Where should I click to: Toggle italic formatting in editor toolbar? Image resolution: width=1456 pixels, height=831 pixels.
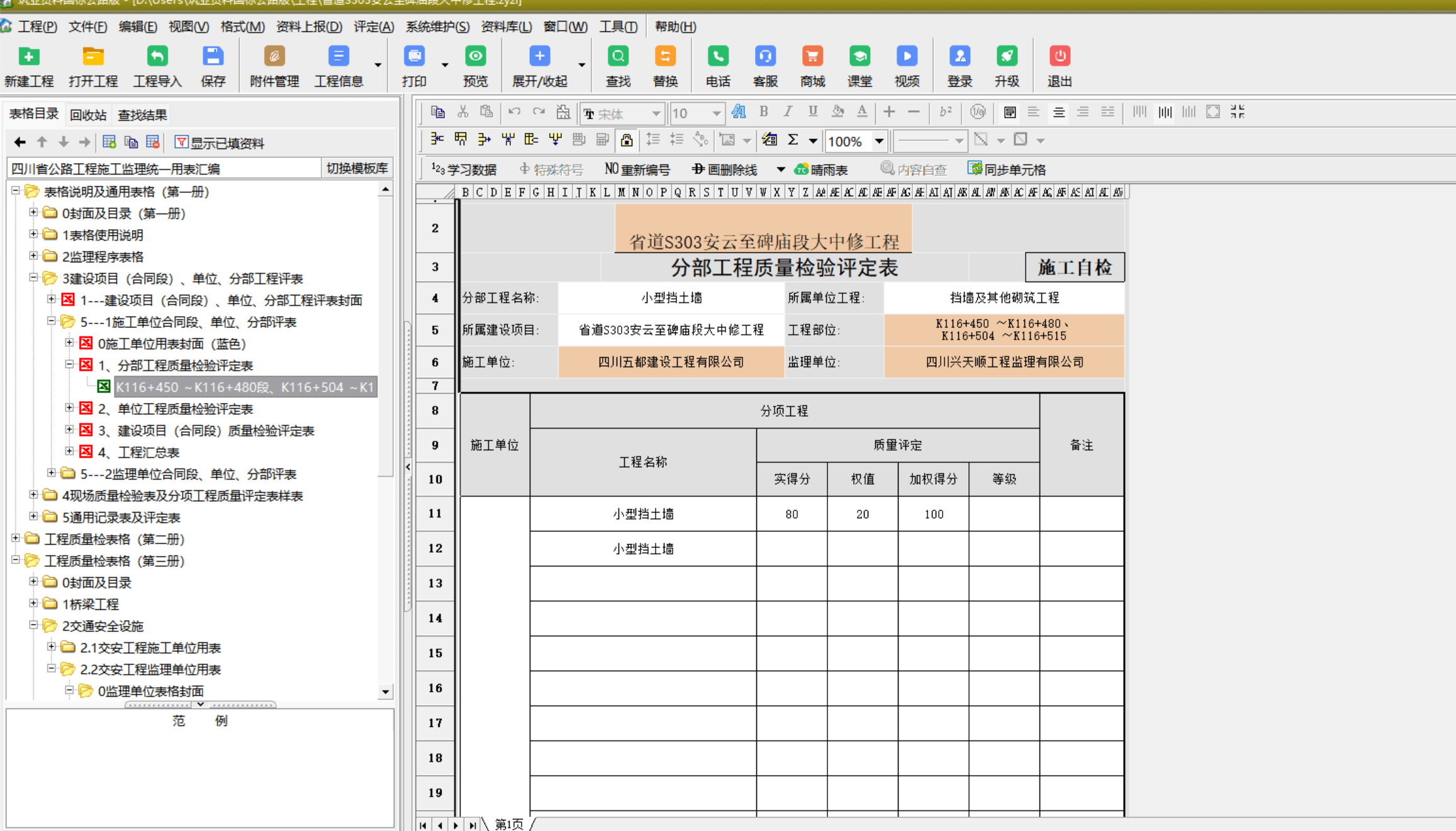coord(788,112)
